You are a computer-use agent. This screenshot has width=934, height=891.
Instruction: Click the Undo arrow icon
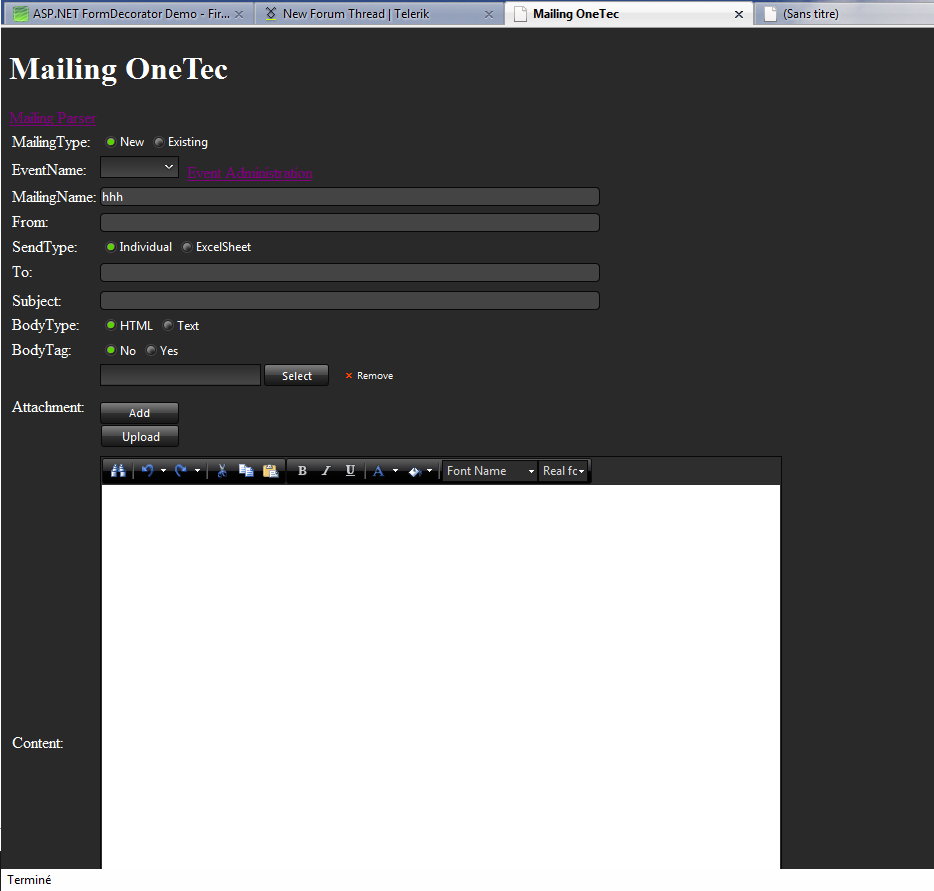click(x=148, y=471)
